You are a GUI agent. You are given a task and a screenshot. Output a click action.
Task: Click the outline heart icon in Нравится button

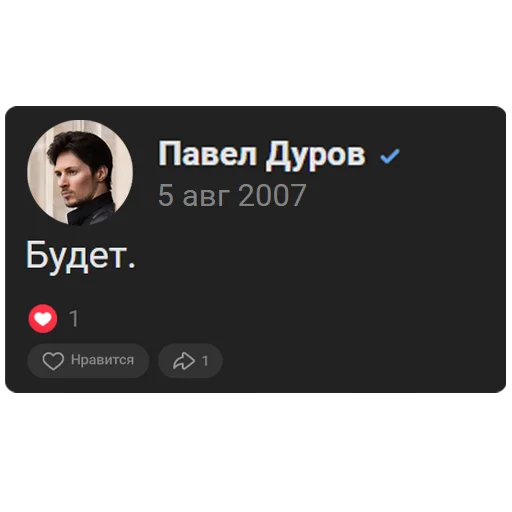pyautogui.click(x=53, y=361)
